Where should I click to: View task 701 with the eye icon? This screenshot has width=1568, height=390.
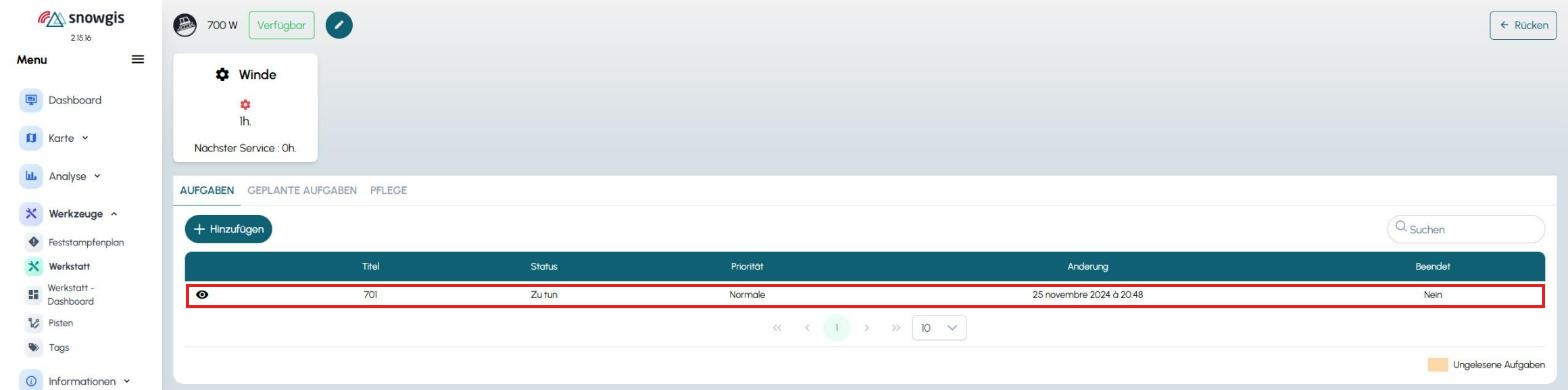tap(202, 295)
